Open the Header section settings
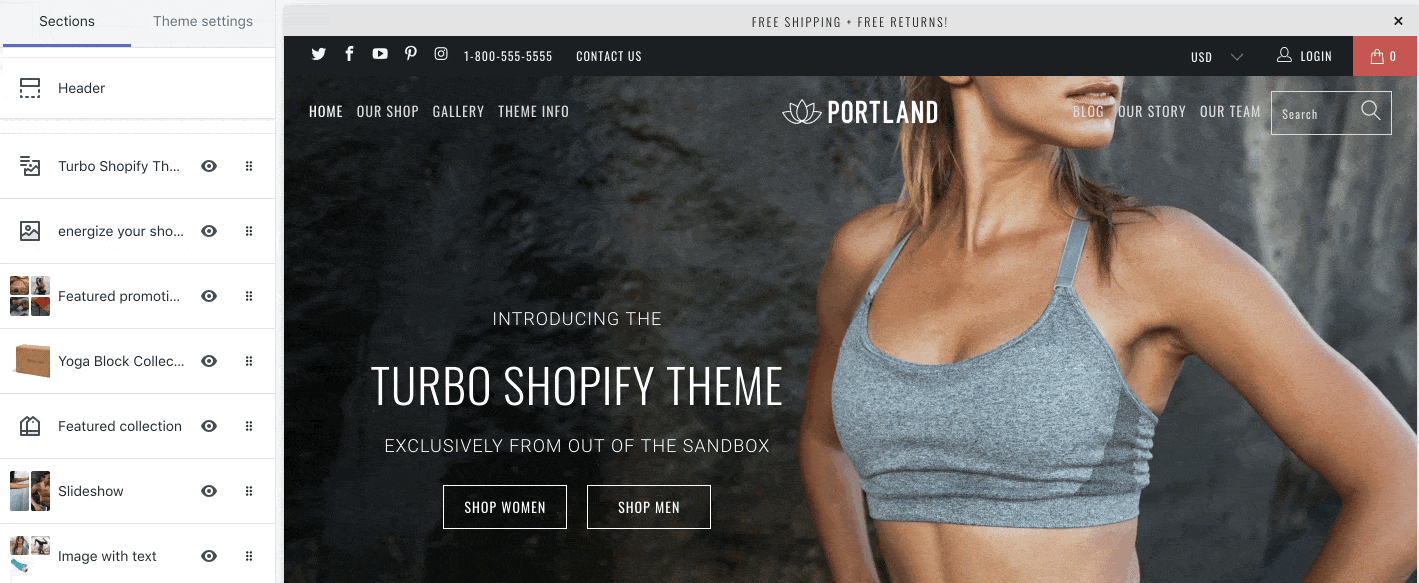Image resolution: width=1419 pixels, height=583 pixels. (x=137, y=88)
